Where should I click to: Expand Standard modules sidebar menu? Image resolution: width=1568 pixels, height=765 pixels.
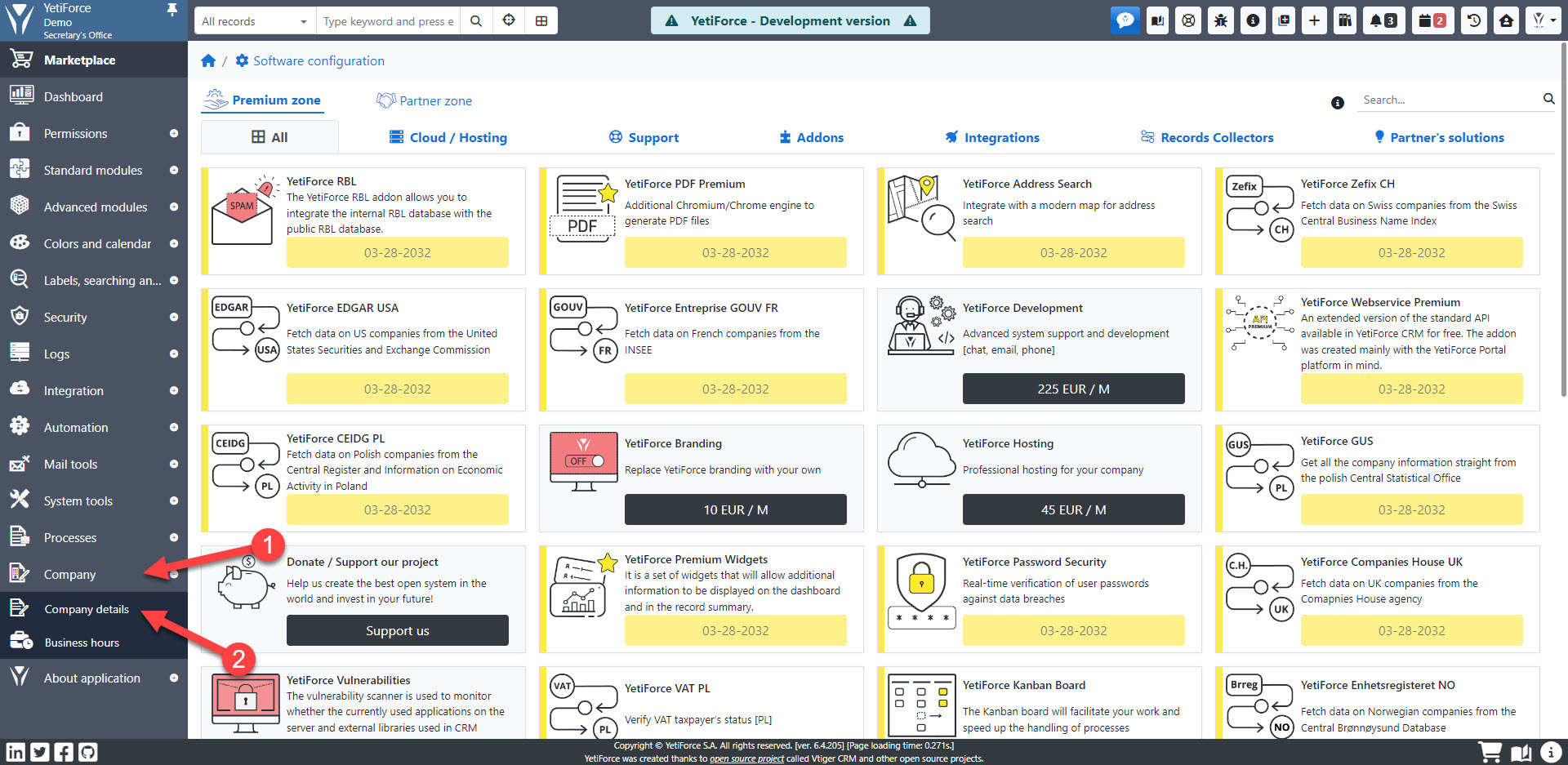coord(94,171)
